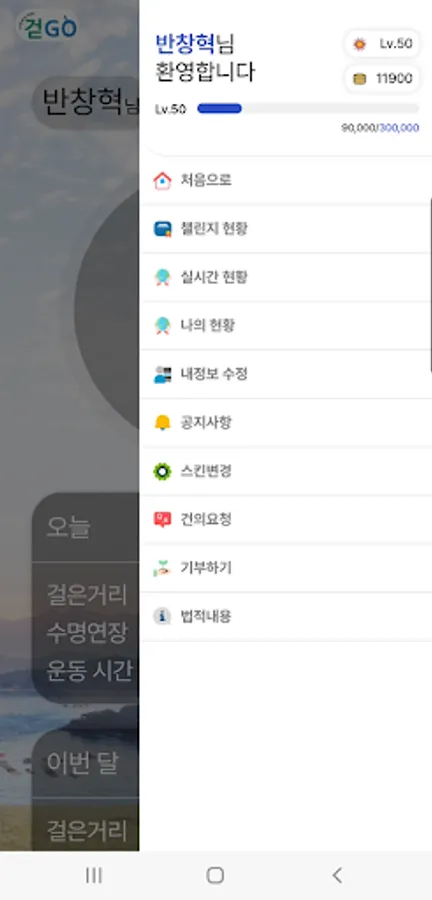Tap the 걷GO logo in background

[x=48, y=26]
